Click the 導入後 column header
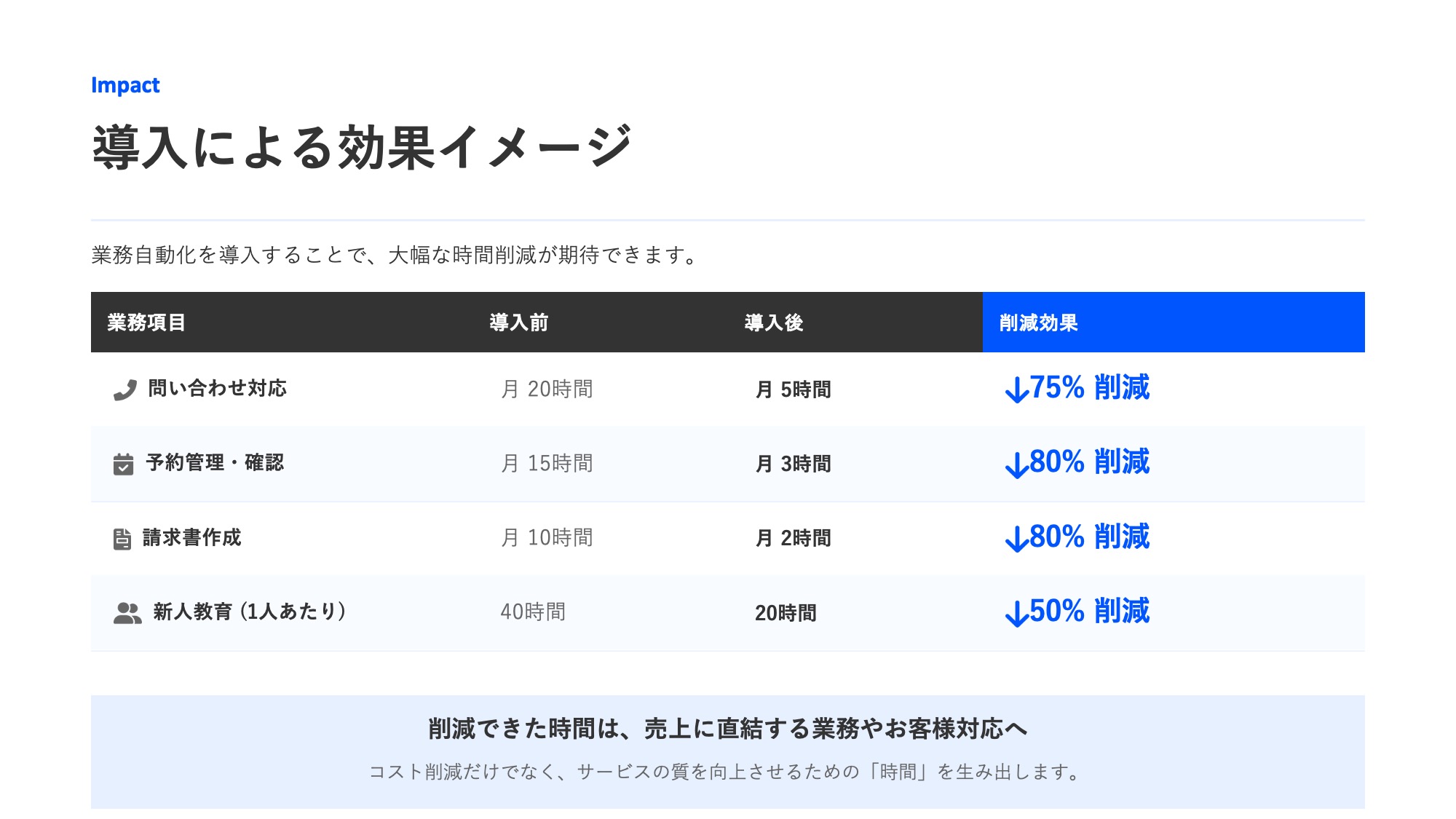The height and width of the screenshot is (819, 1456). (x=773, y=323)
